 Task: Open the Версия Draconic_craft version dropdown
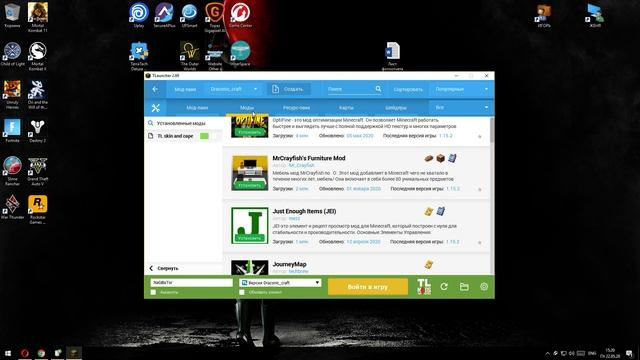tap(280, 282)
